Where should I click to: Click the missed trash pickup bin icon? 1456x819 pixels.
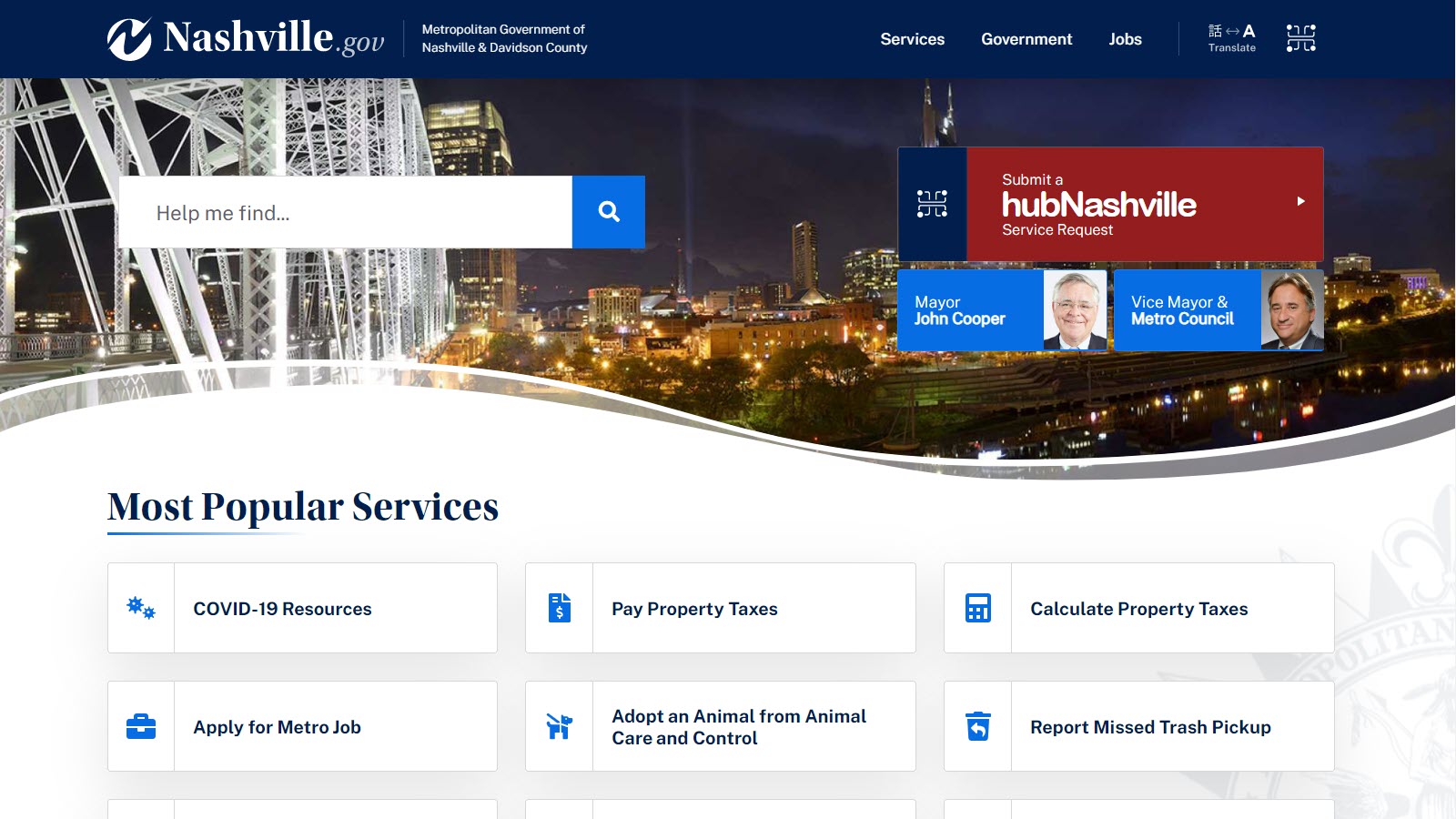point(978,726)
